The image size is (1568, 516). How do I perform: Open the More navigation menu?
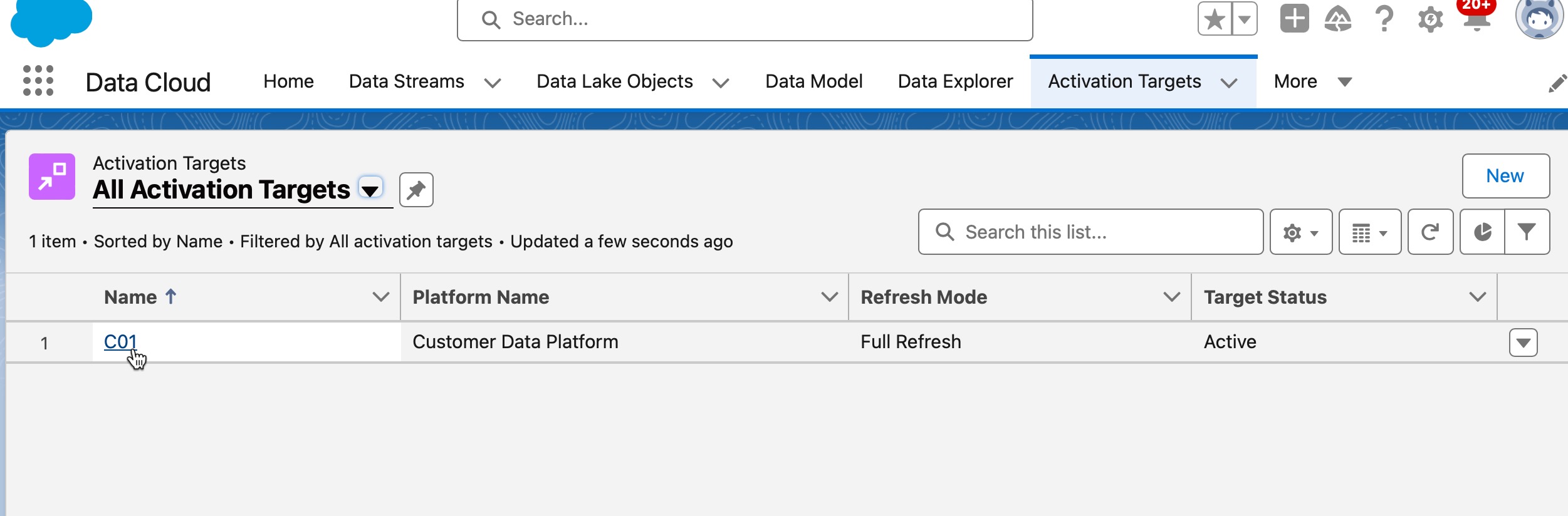(1313, 81)
